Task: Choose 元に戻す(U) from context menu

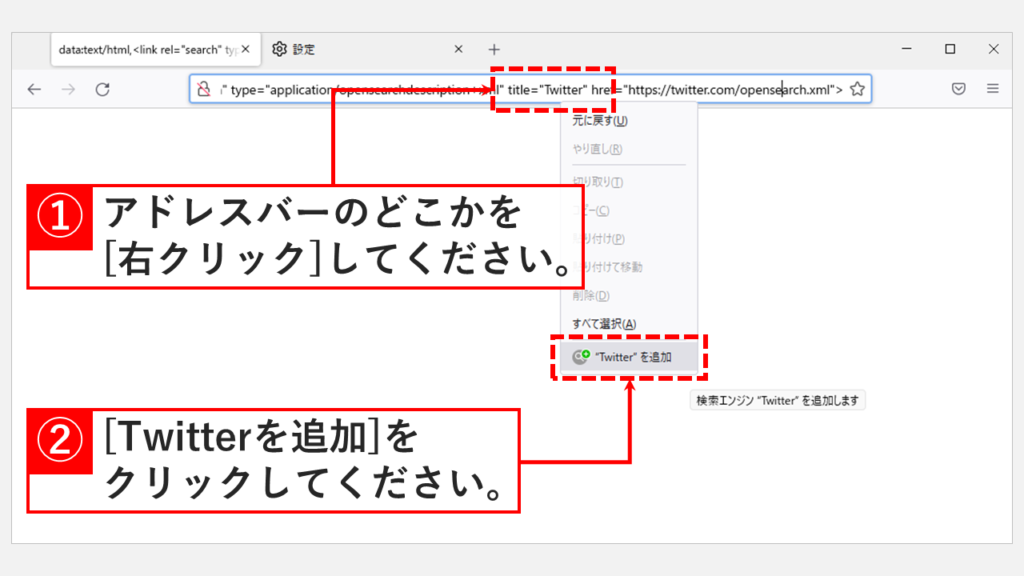Action: [x=600, y=121]
